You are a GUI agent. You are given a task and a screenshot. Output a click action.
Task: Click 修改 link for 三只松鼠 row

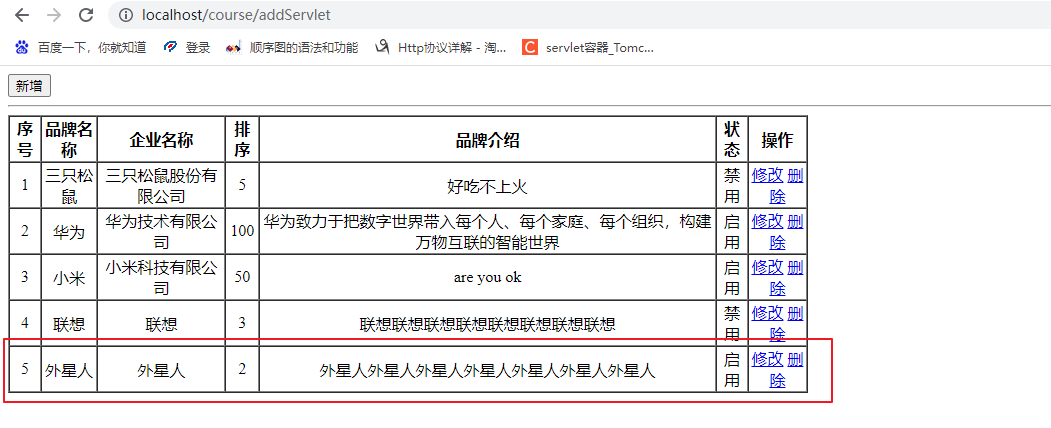(x=767, y=175)
